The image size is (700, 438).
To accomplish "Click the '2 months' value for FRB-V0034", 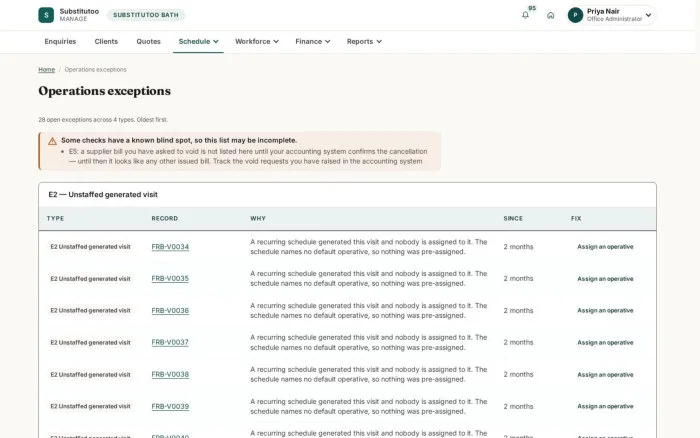I will [x=518, y=247].
